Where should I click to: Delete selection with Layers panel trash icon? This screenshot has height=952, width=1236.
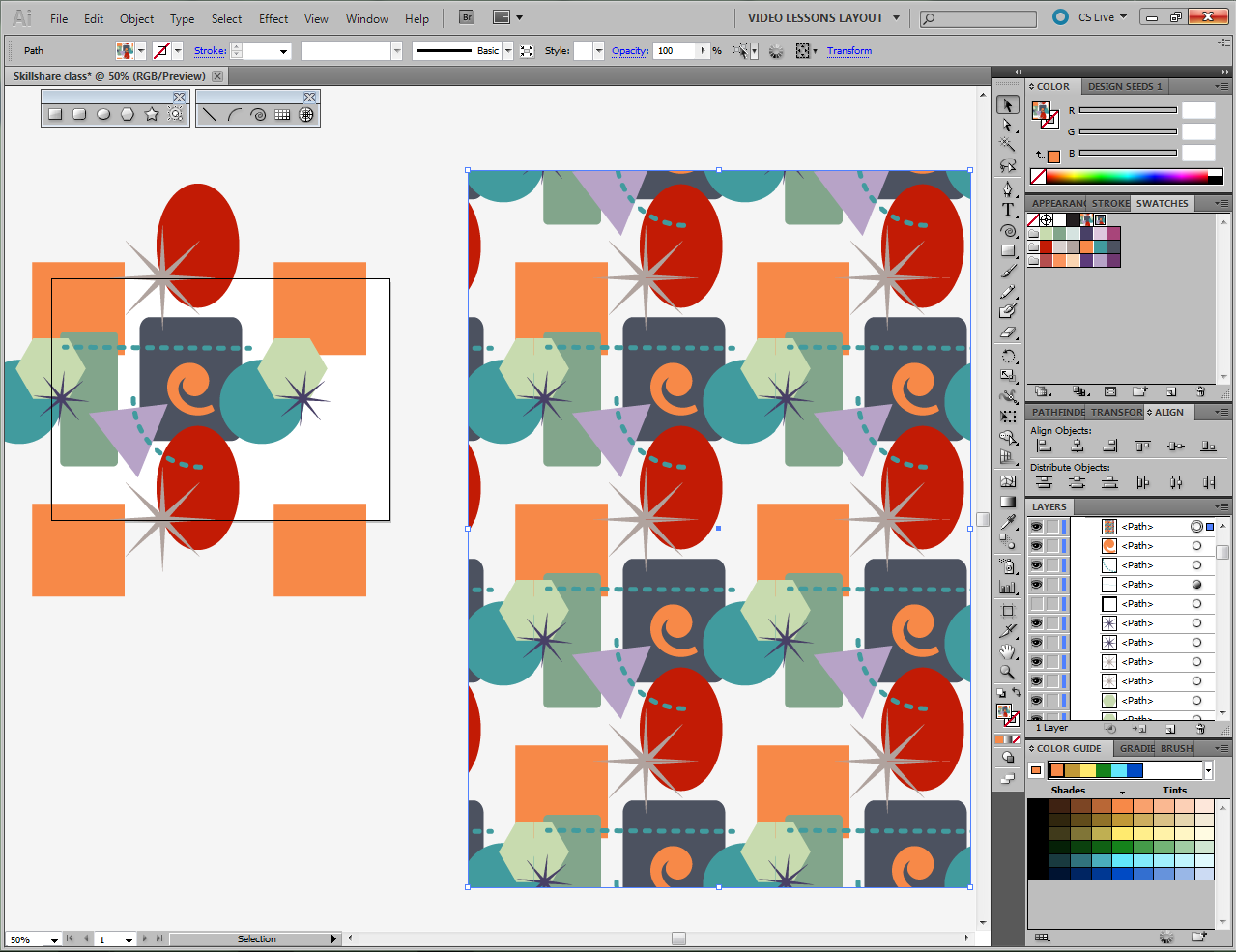[1198, 729]
